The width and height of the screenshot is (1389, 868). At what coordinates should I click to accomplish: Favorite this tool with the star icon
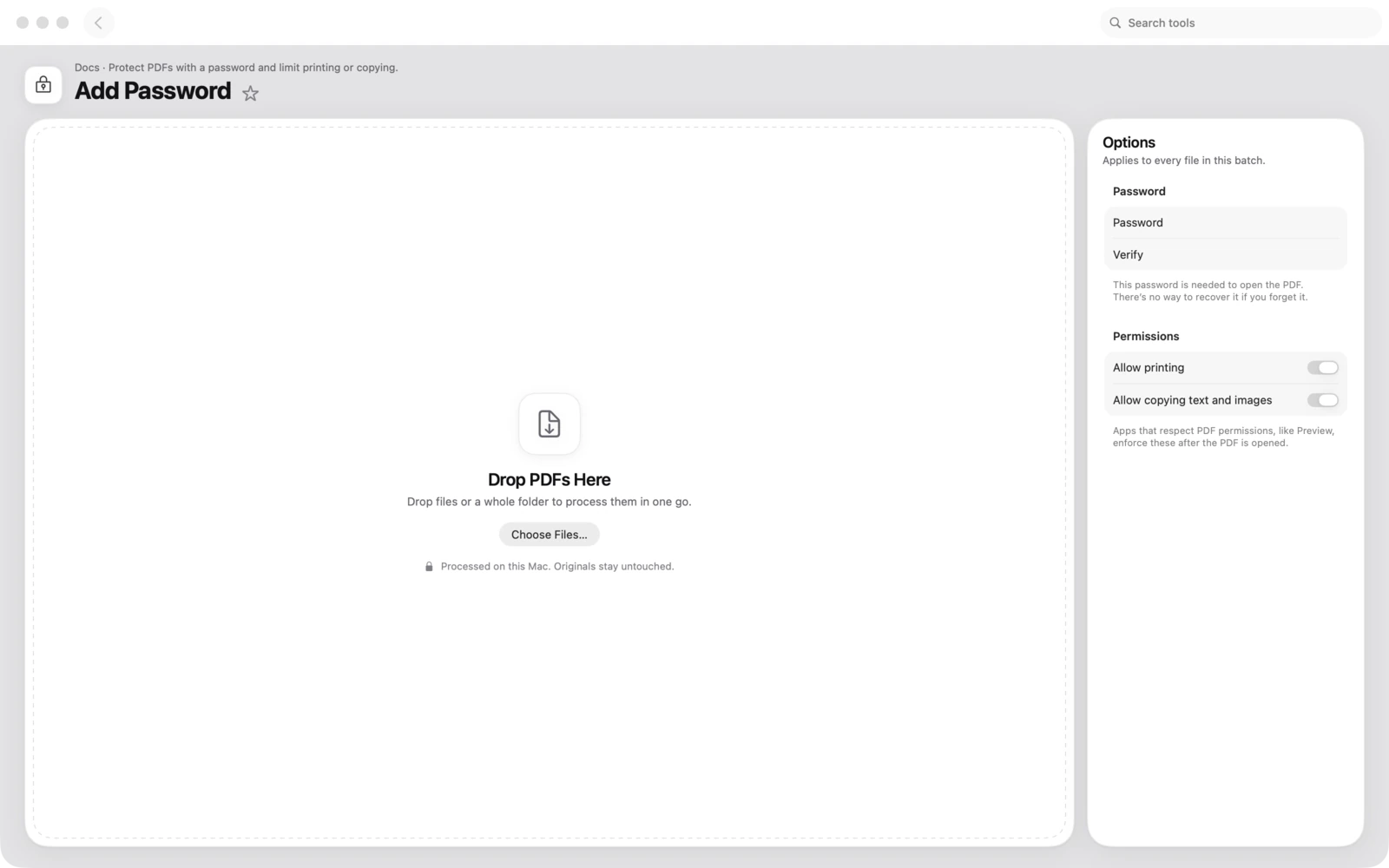click(x=250, y=93)
